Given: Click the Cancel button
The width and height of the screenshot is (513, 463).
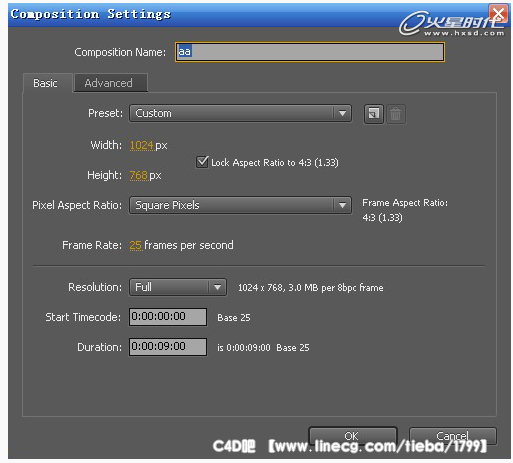Looking at the screenshot, I should point(453,436).
